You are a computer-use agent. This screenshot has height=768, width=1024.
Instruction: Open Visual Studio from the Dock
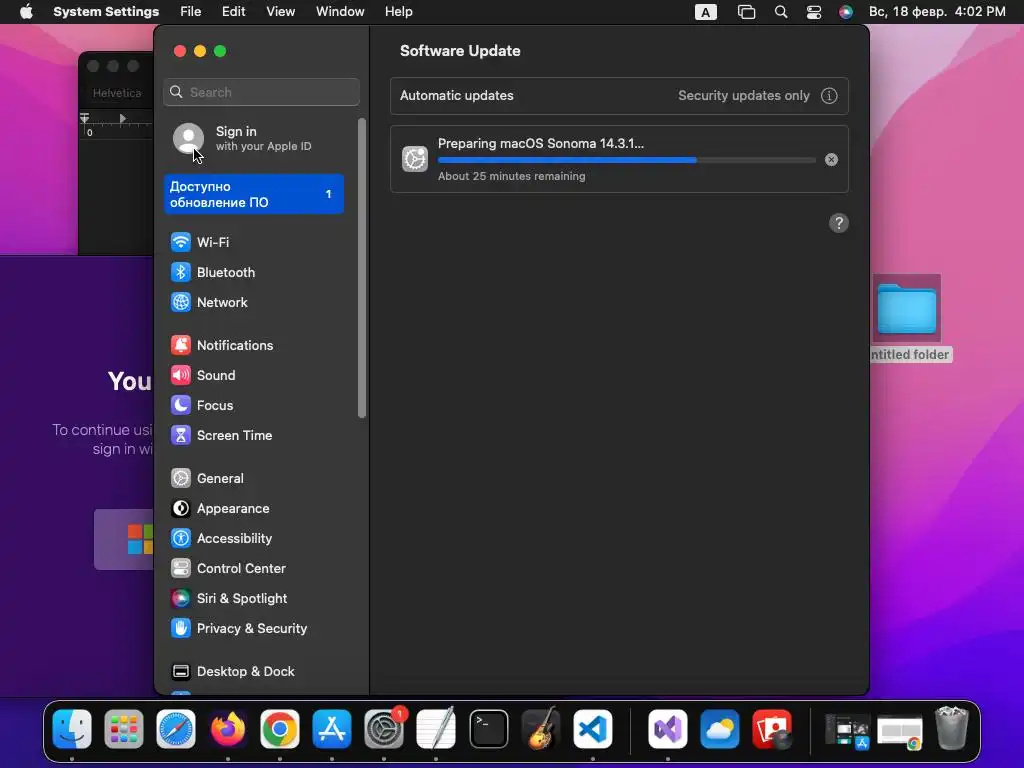pos(667,729)
